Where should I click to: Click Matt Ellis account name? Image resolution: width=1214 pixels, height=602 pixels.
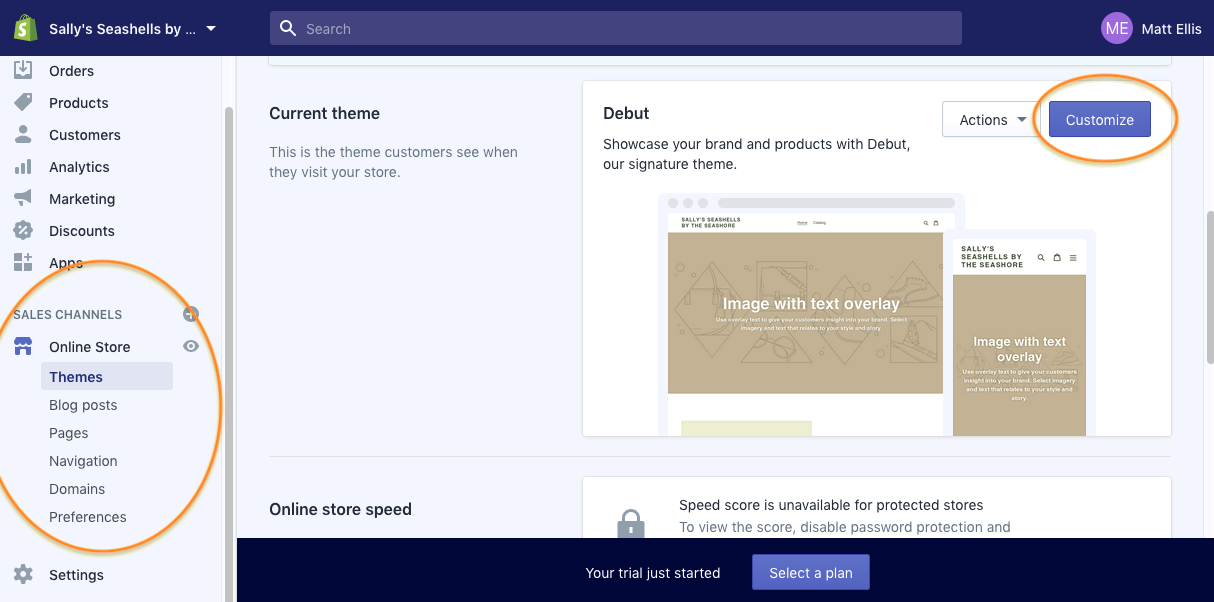[x=1172, y=29]
